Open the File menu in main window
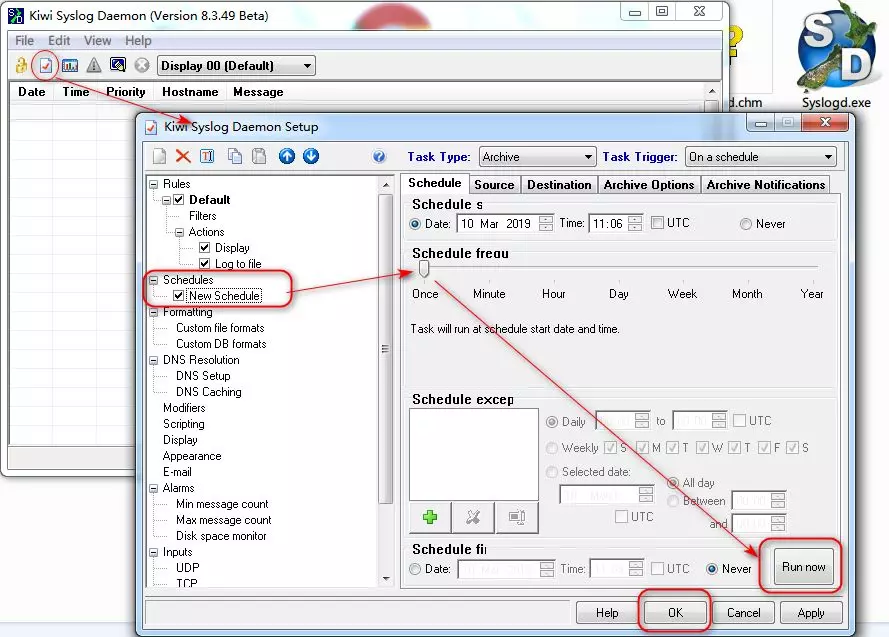 pyautogui.click(x=24, y=41)
